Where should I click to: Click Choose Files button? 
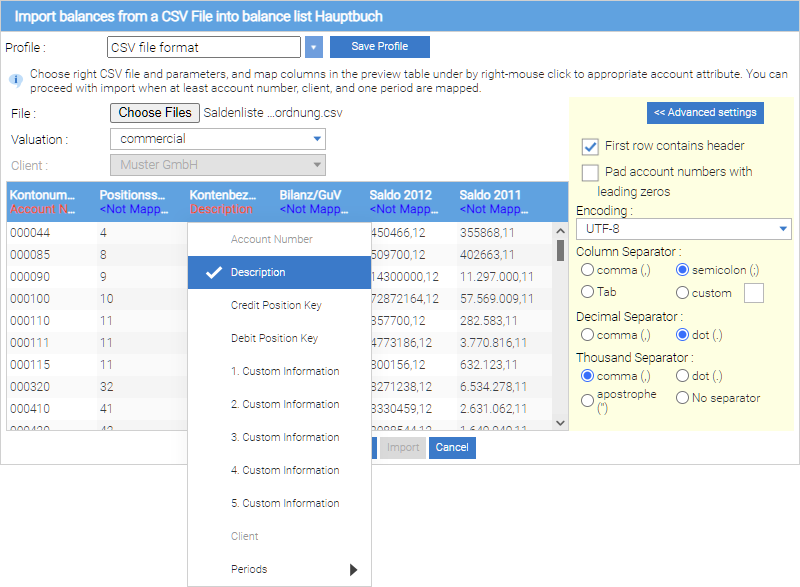click(154, 113)
